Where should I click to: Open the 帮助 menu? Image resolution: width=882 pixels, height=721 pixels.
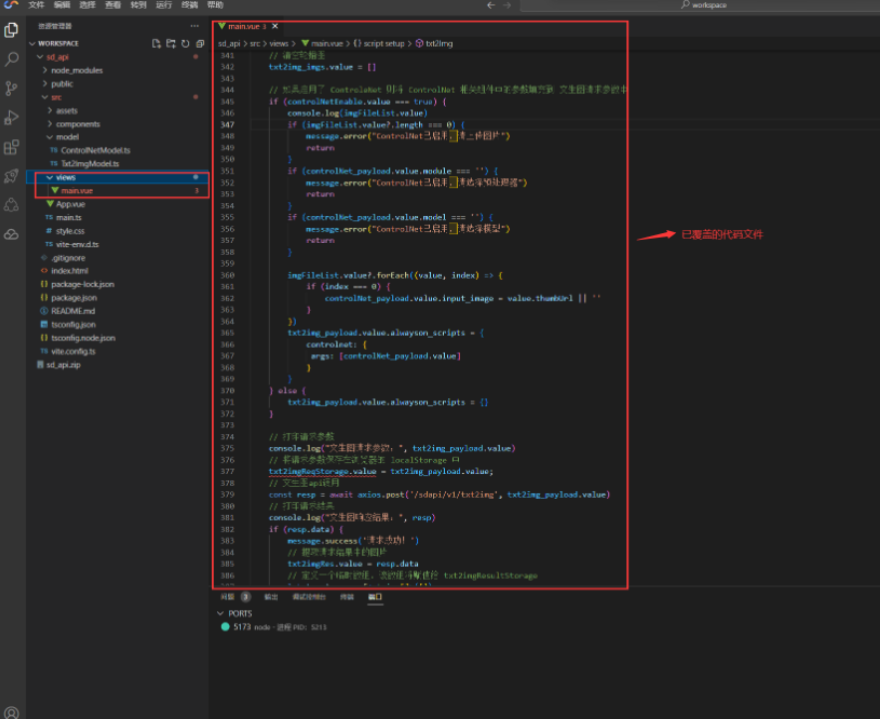click(215, 4)
